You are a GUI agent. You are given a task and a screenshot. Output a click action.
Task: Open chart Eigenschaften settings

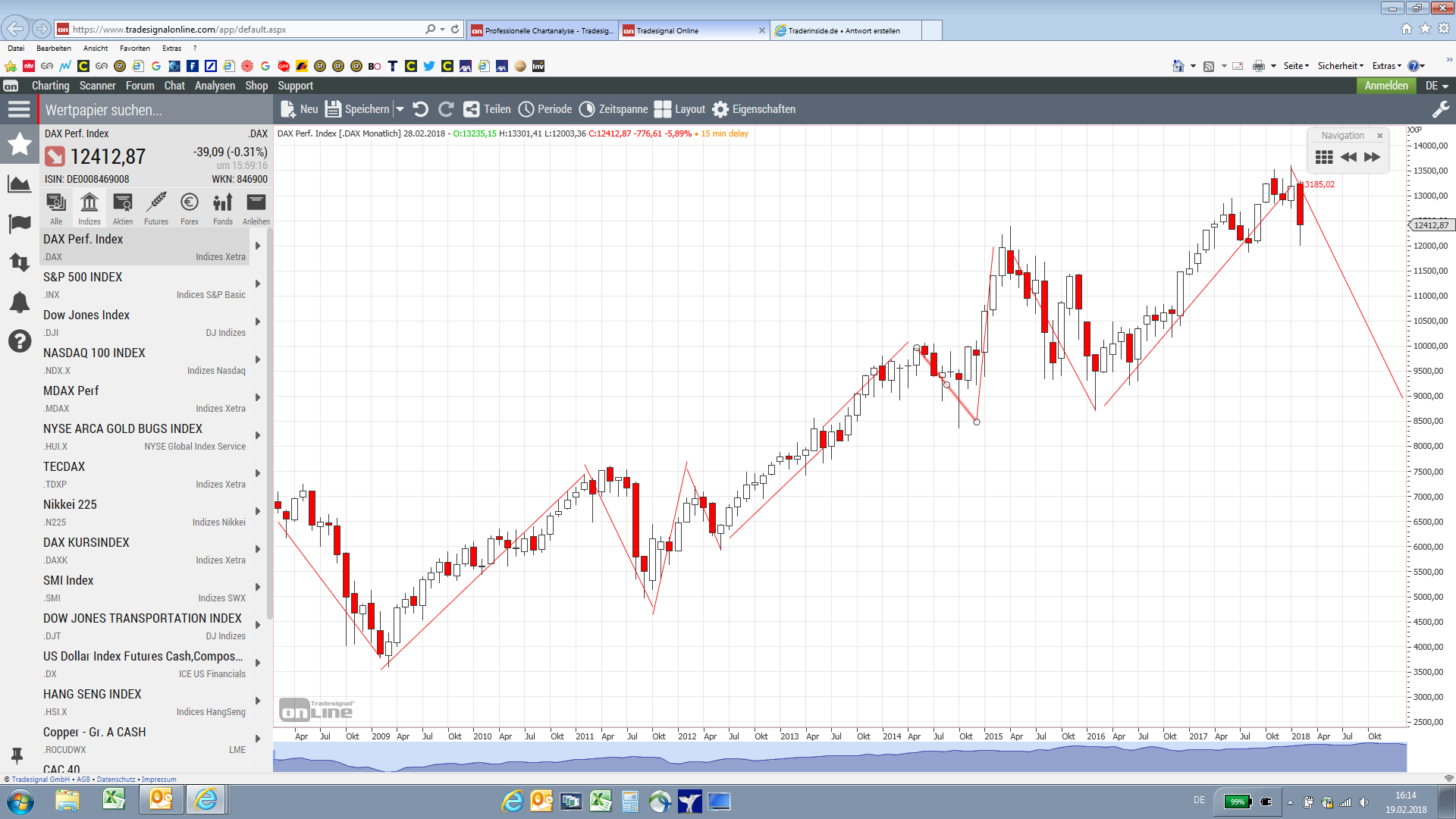[x=754, y=109]
